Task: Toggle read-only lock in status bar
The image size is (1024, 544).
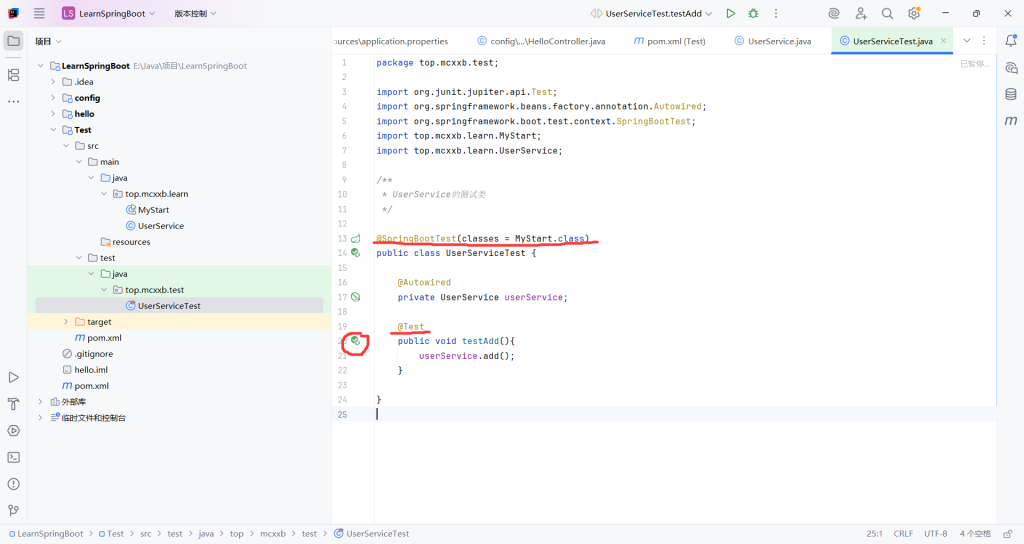Action: (1006, 534)
